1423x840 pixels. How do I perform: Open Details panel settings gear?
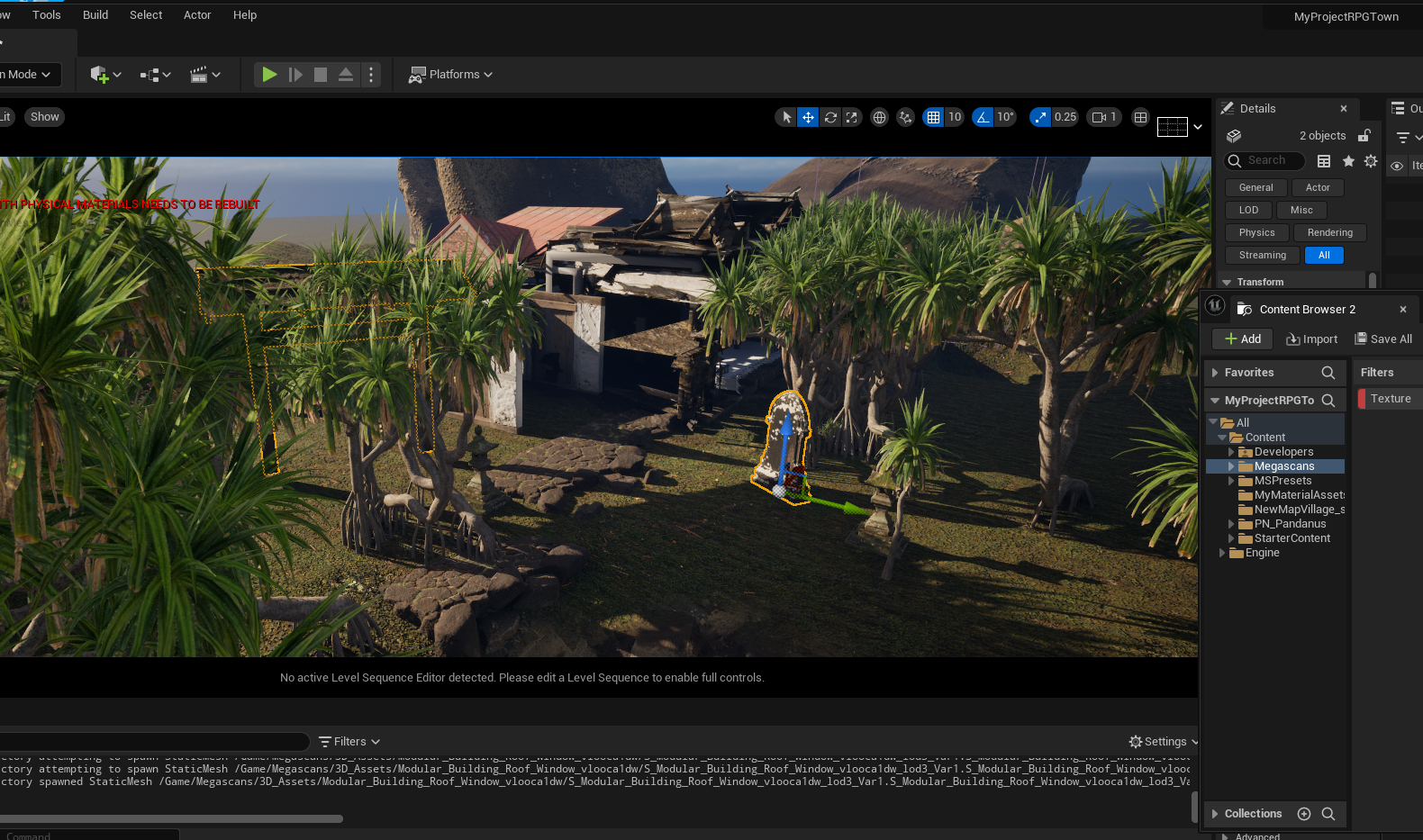point(1371,161)
